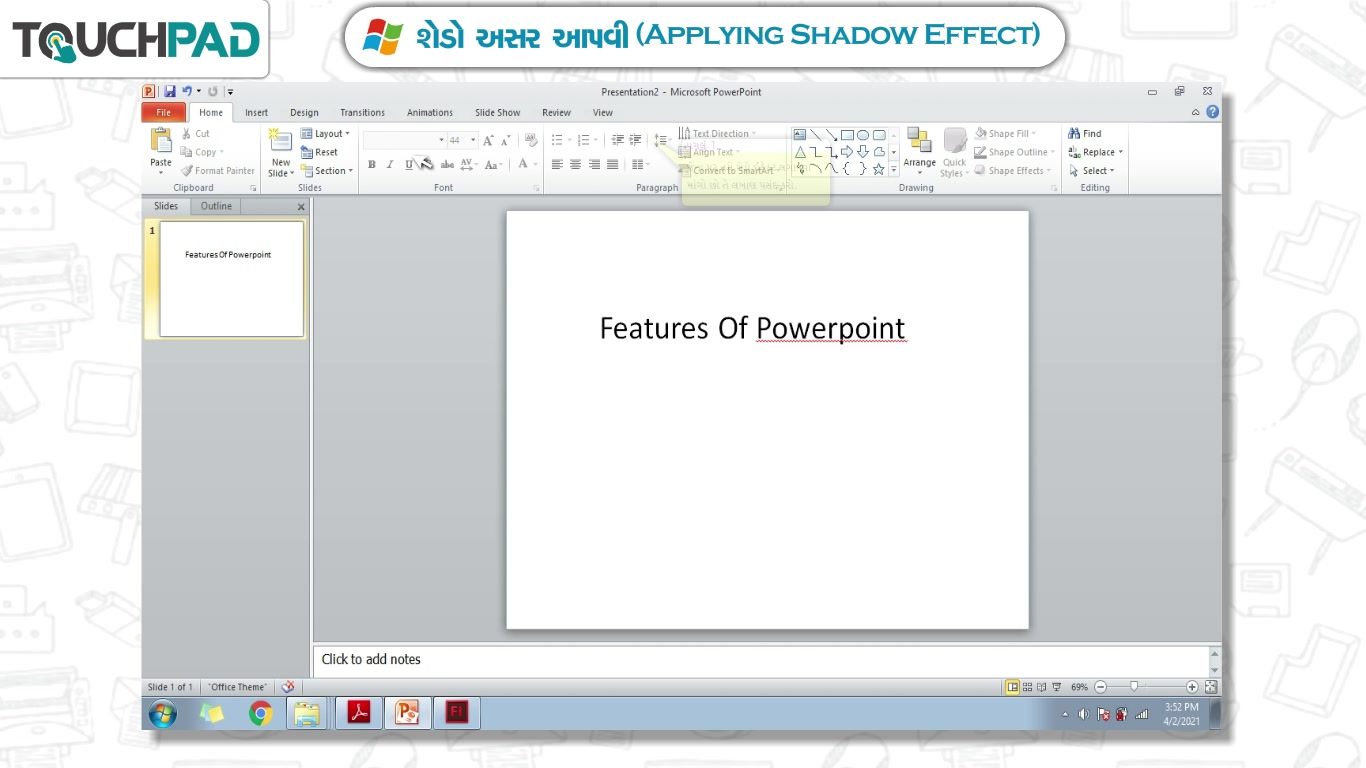The image size is (1366, 768).
Task: Switch to the Design tab
Action: 304,113
